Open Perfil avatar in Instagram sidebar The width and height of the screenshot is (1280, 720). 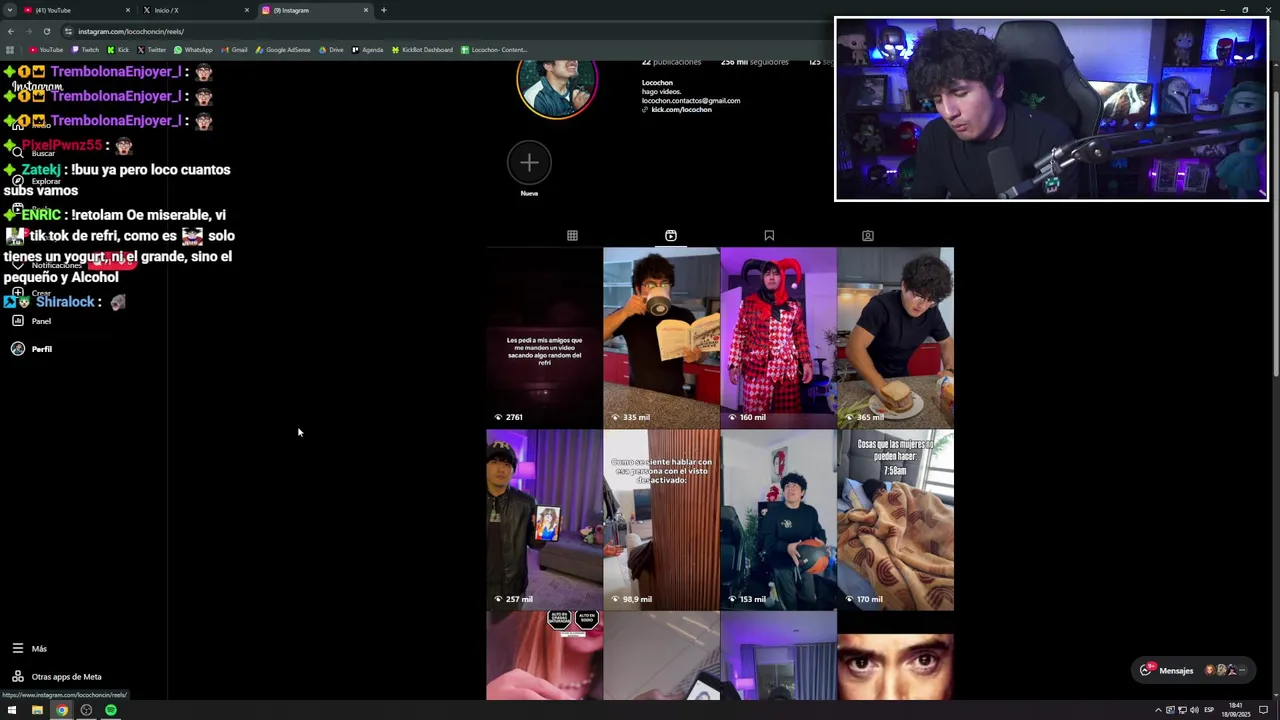point(18,349)
